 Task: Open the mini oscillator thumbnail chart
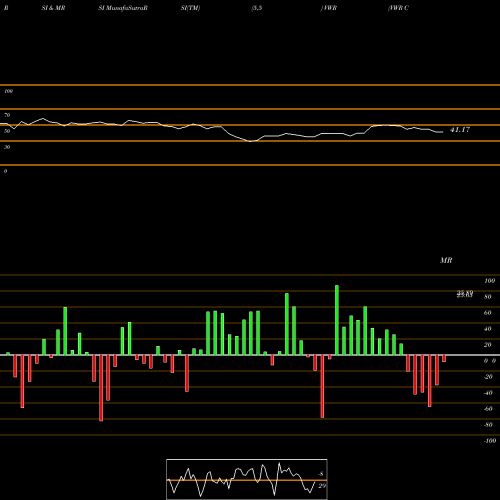click(x=247, y=479)
